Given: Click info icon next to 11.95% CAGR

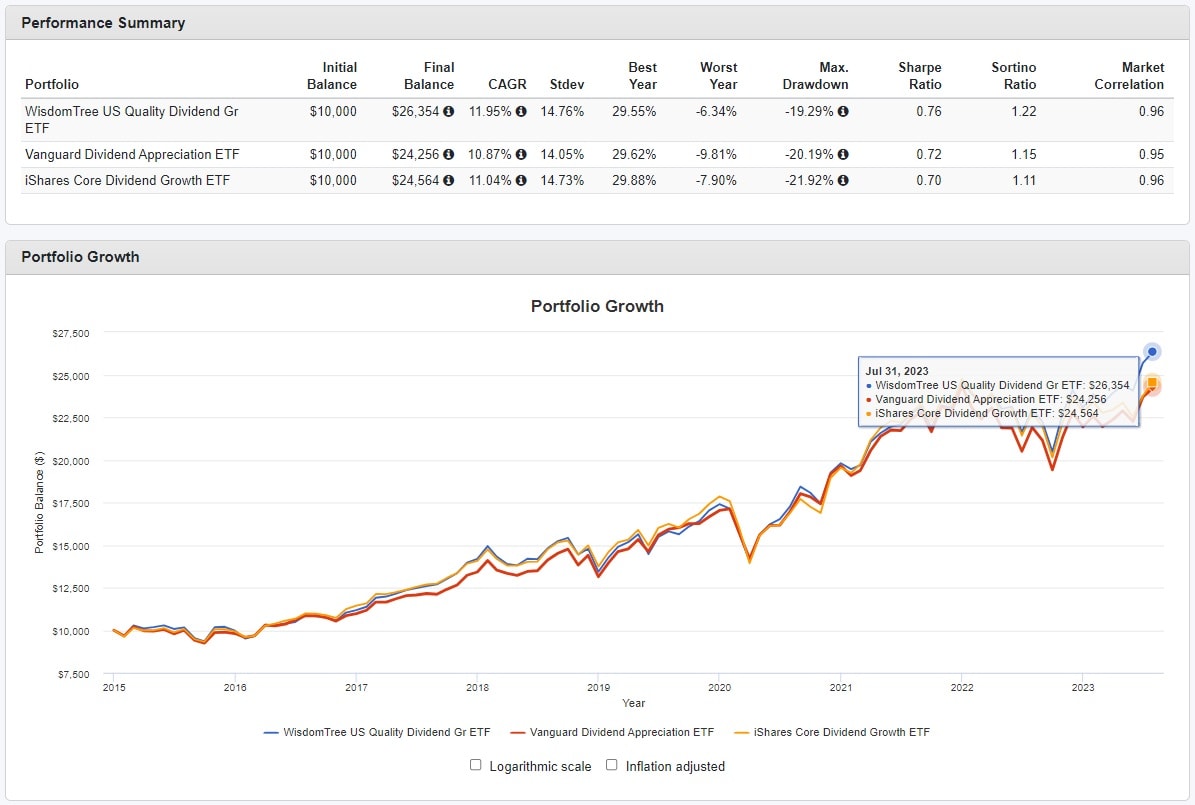Looking at the screenshot, I should pos(521,112).
